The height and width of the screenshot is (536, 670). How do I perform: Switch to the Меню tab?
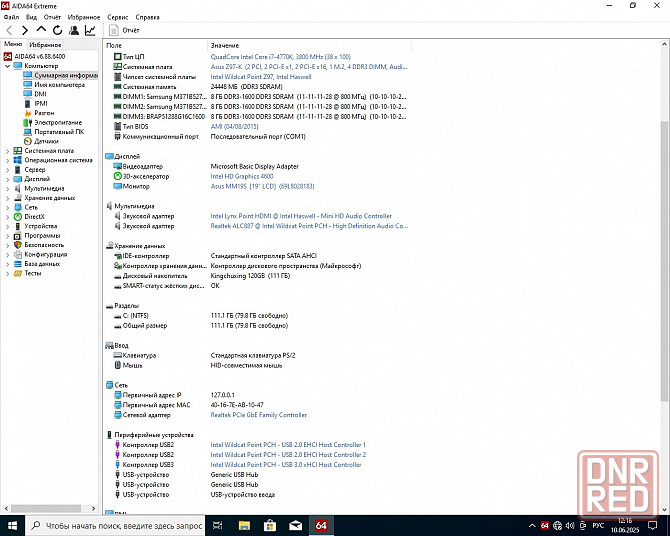13,44
